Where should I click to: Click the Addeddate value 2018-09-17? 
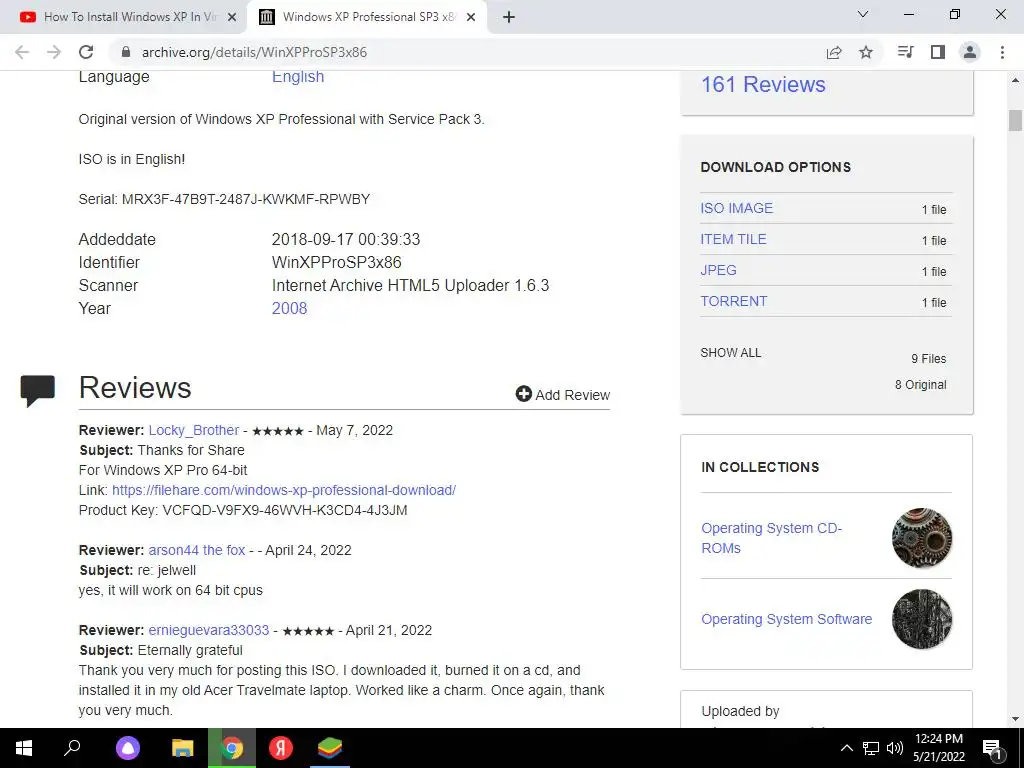click(x=346, y=240)
